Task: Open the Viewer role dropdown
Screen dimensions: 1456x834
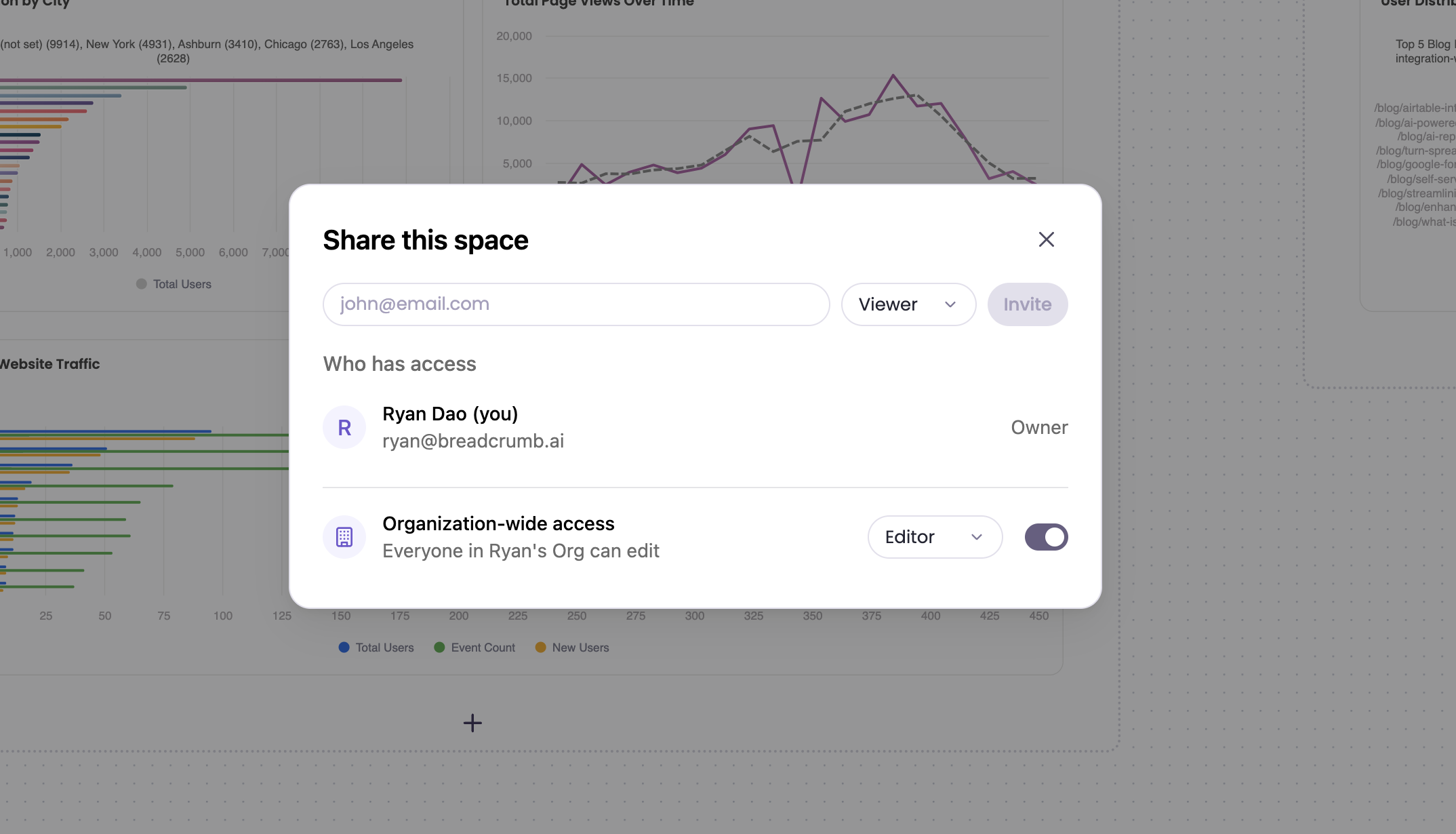Action: 908,304
